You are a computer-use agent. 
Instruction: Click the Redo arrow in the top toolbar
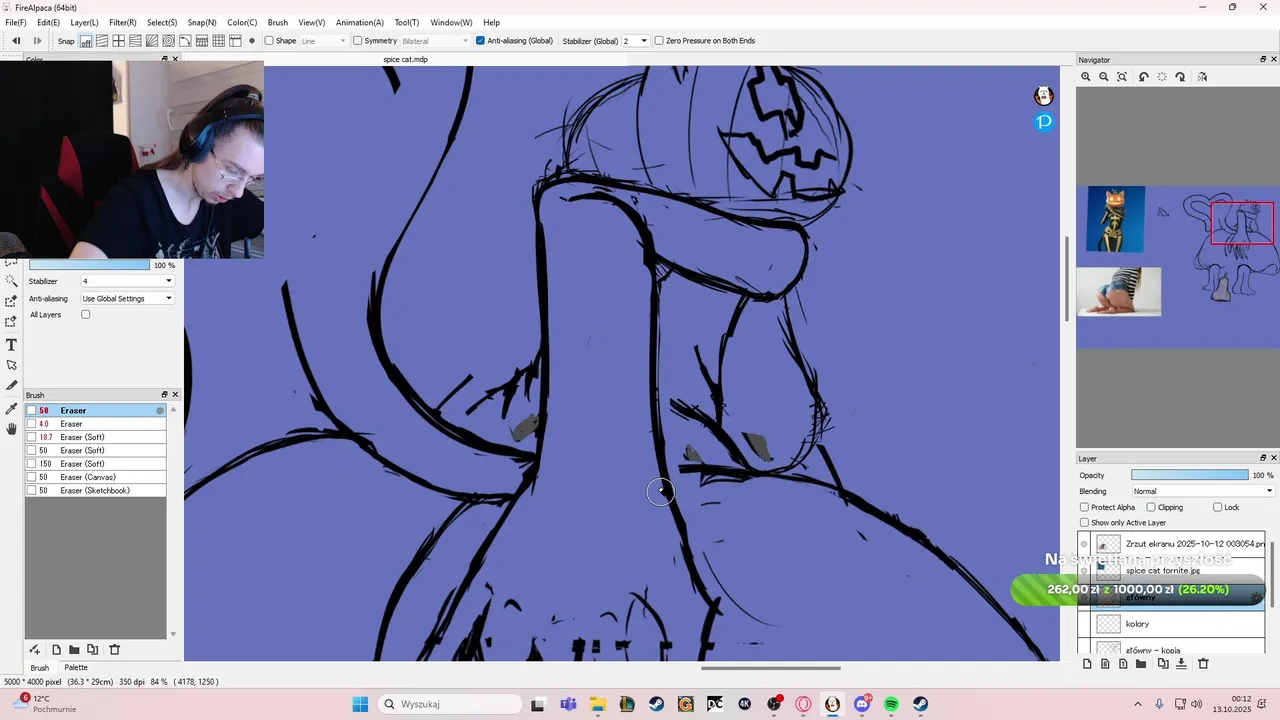click(38, 41)
